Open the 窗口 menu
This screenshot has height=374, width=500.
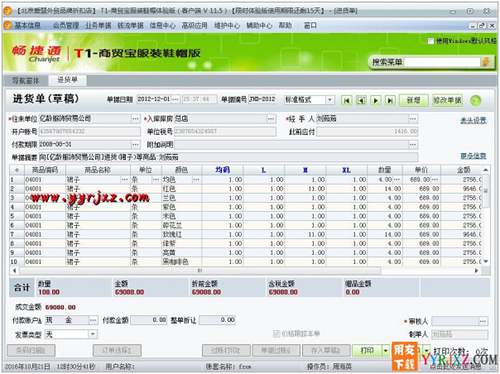click(310, 25)
